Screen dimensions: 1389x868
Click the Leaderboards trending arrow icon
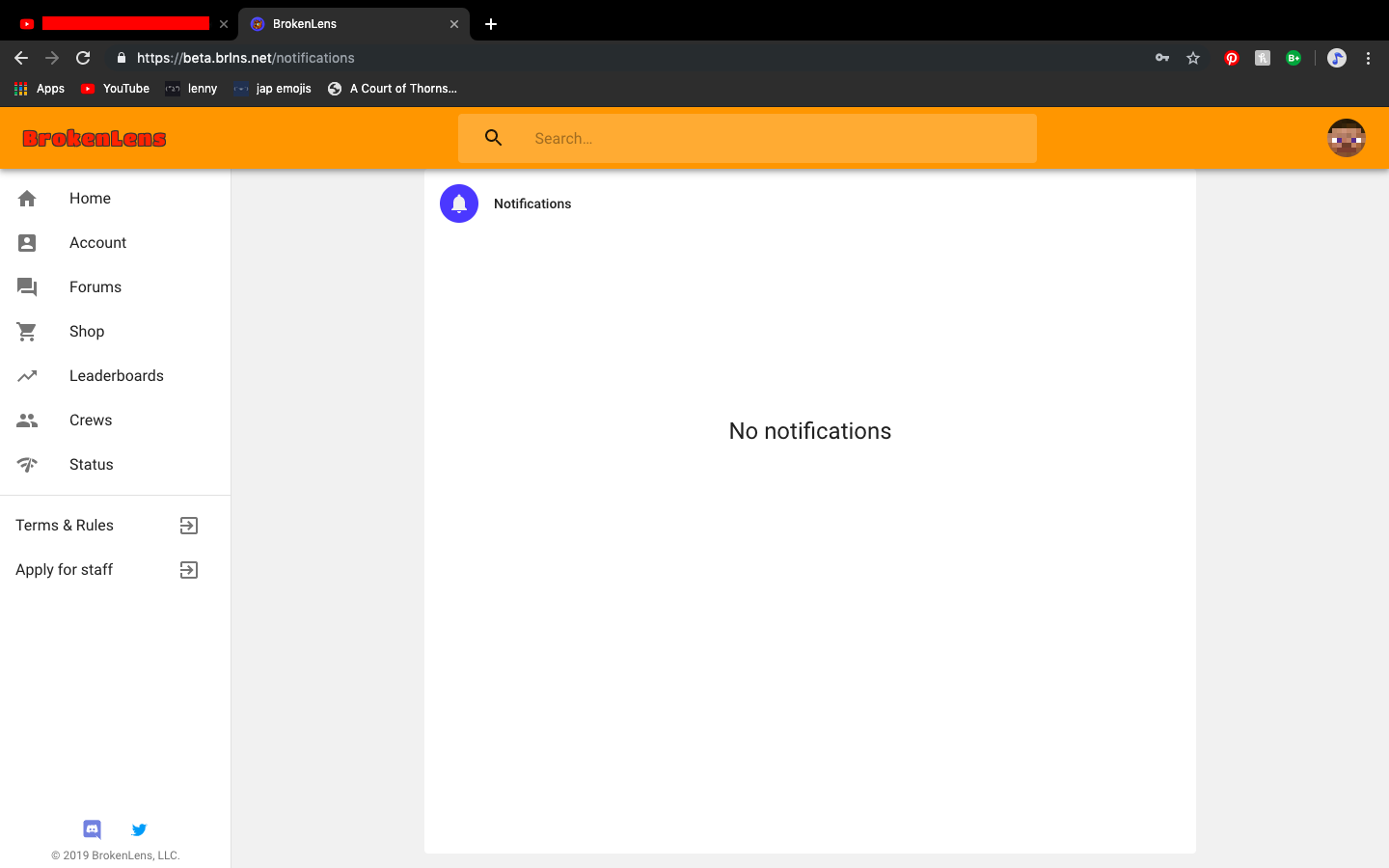pos(27,376)
